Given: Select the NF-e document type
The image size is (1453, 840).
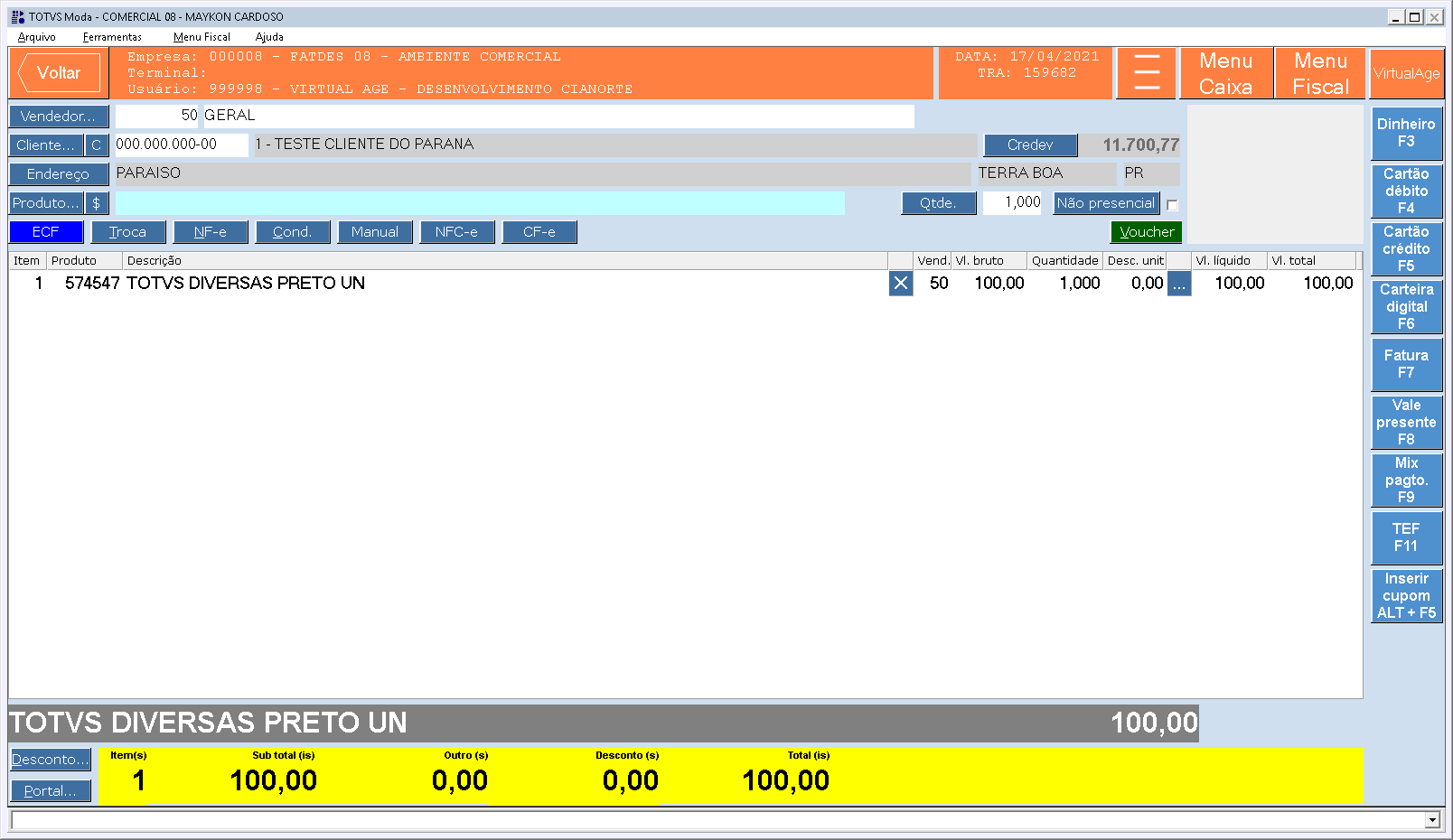Looking at the screenshot, I should point(211,232).
